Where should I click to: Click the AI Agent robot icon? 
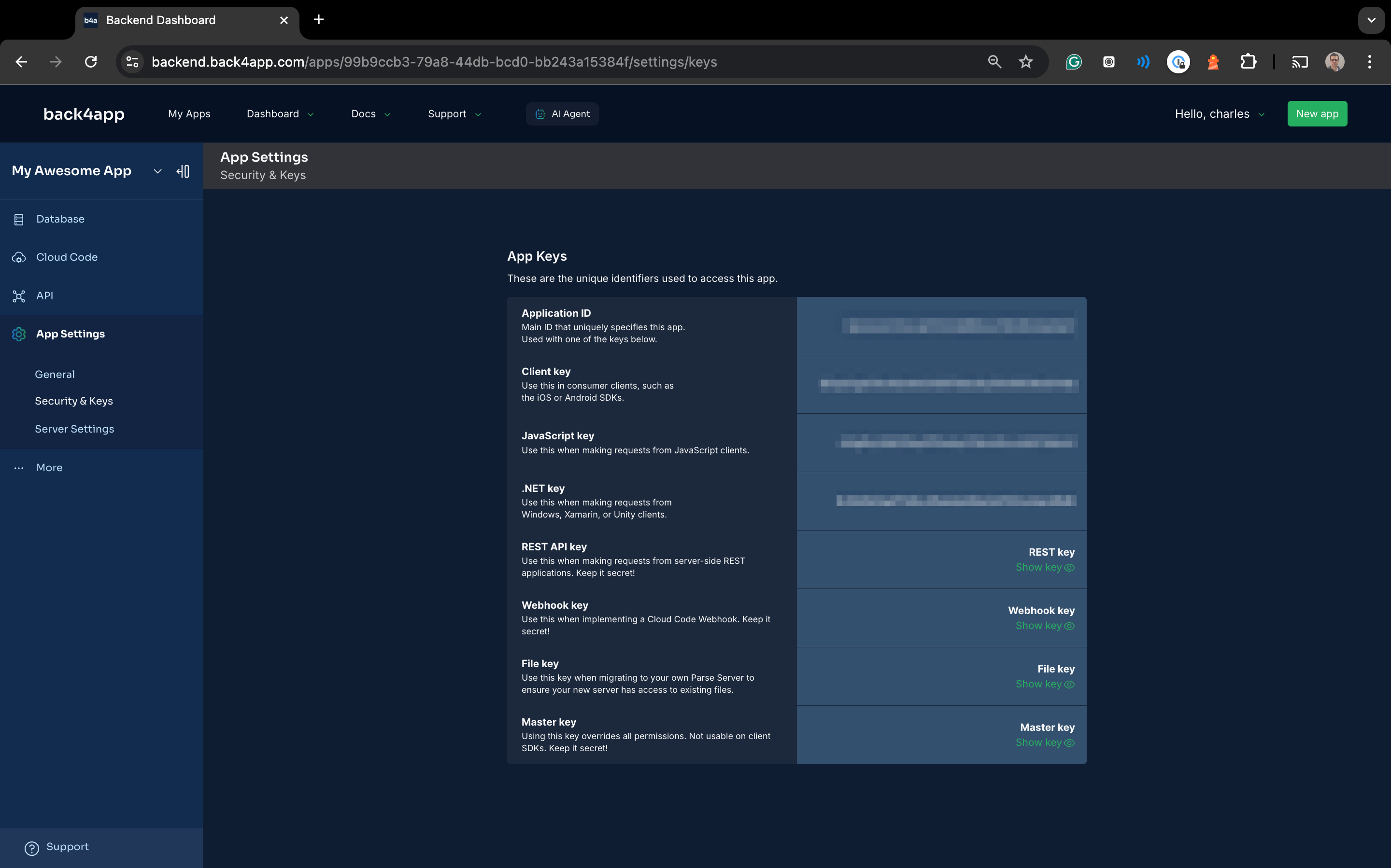pyautogui.click(x=540, y=114)
